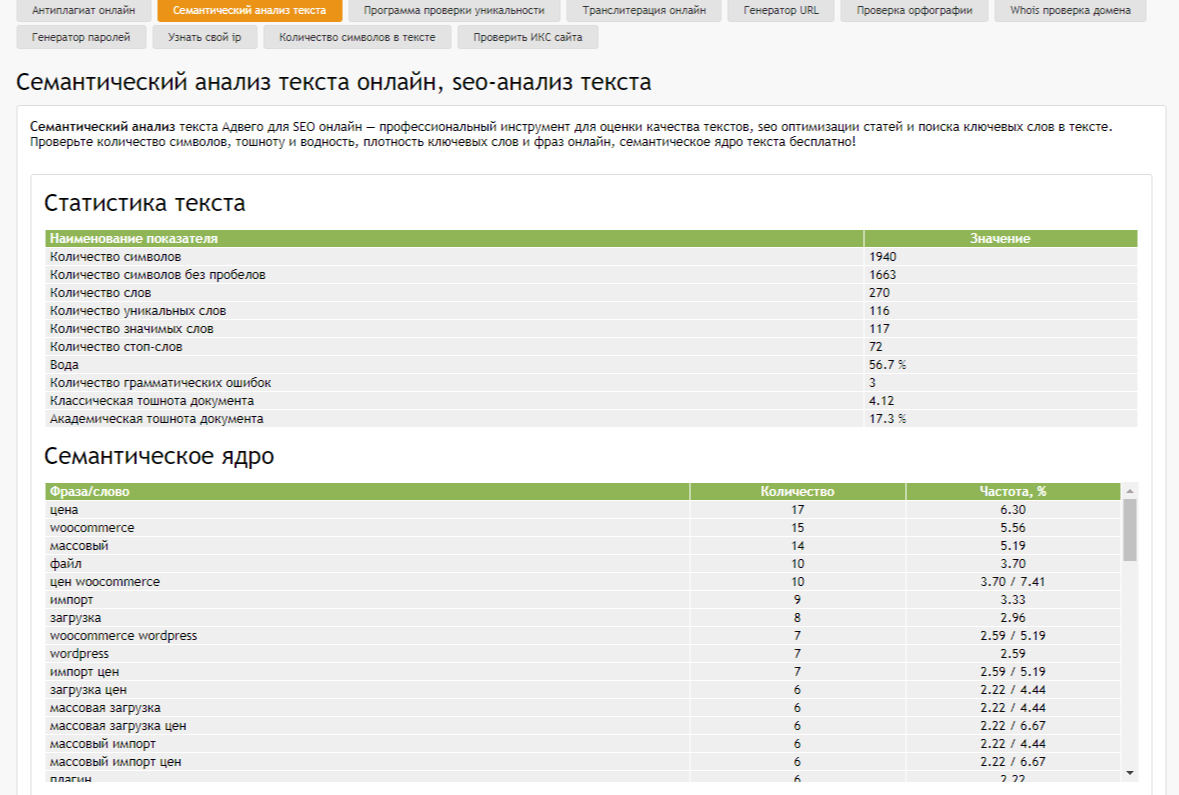Click Академическая тошнота документа row label

click(x=156, y=419)
